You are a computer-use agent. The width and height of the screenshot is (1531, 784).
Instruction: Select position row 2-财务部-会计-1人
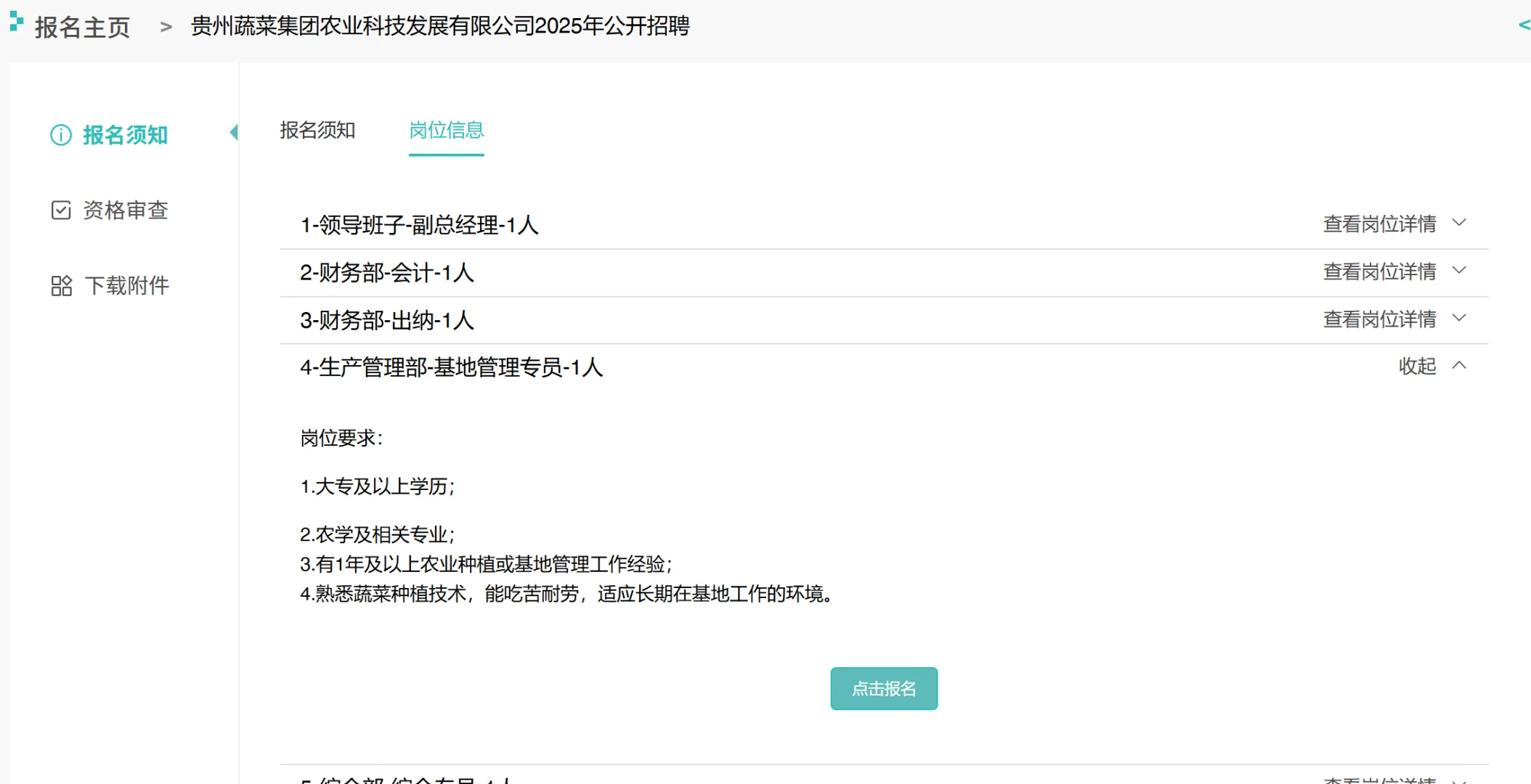(884, 273)
